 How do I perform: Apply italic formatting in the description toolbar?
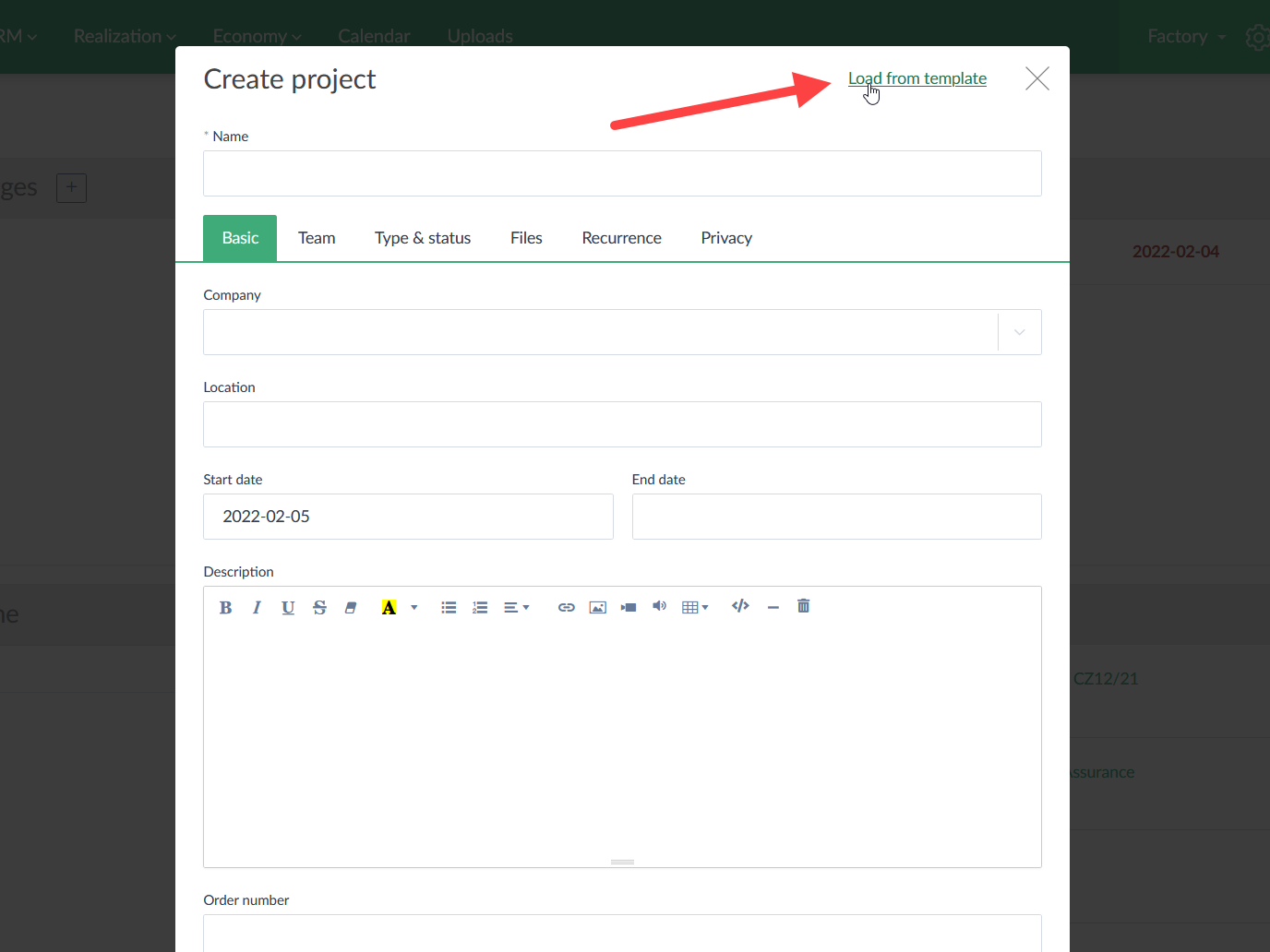point(257,607)
